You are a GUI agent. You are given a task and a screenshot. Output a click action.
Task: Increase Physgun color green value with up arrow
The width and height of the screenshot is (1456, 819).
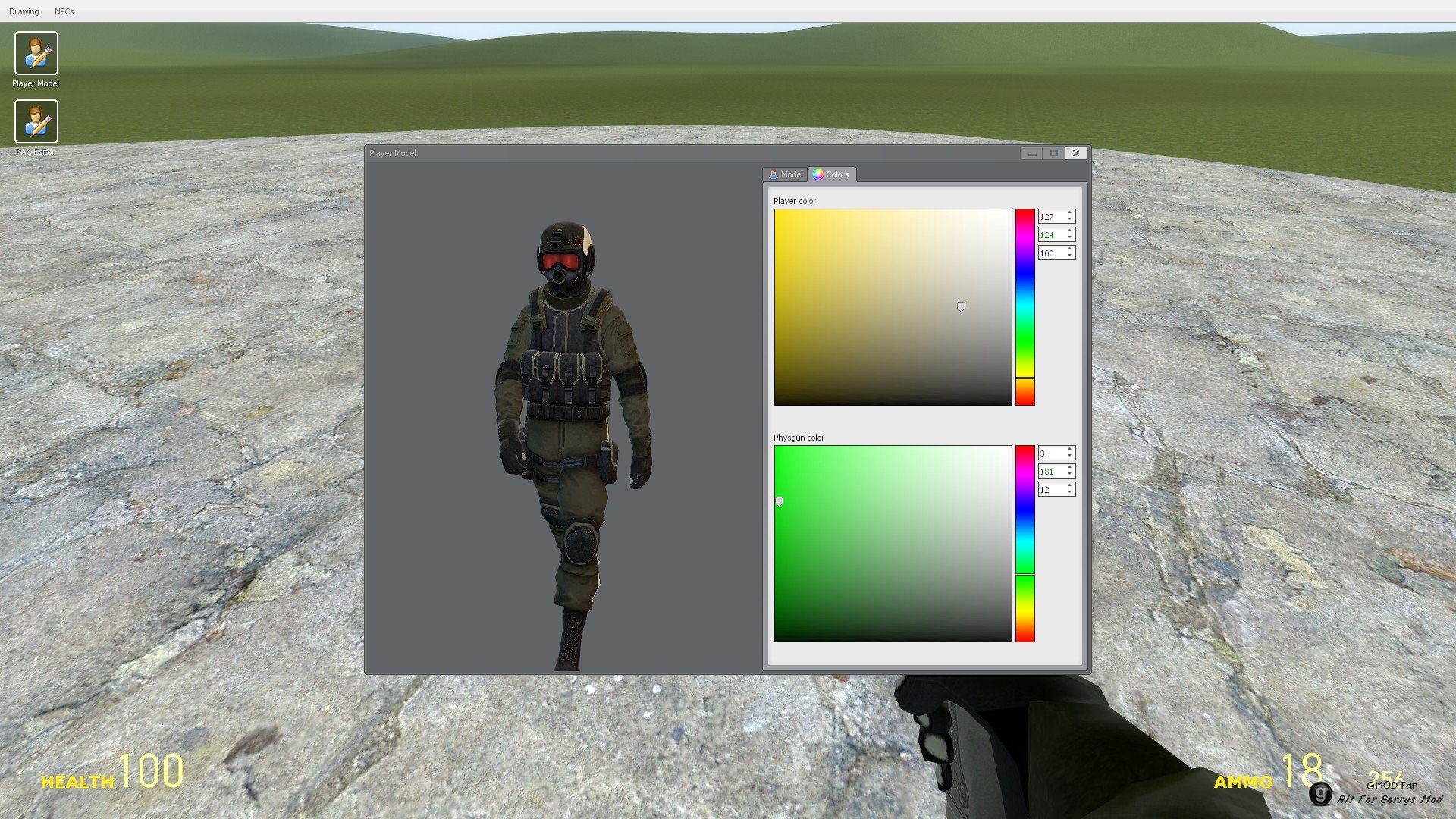[x=1070, y=468]
